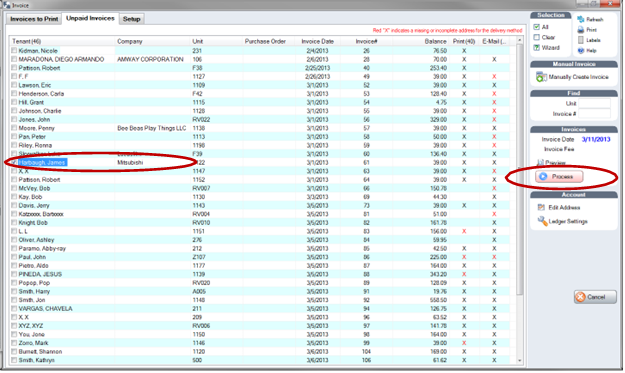Select the tenant name Henderson, Carla
Image resolution: width=625 pixels, height=373 pixels.
tap(41, 94)
